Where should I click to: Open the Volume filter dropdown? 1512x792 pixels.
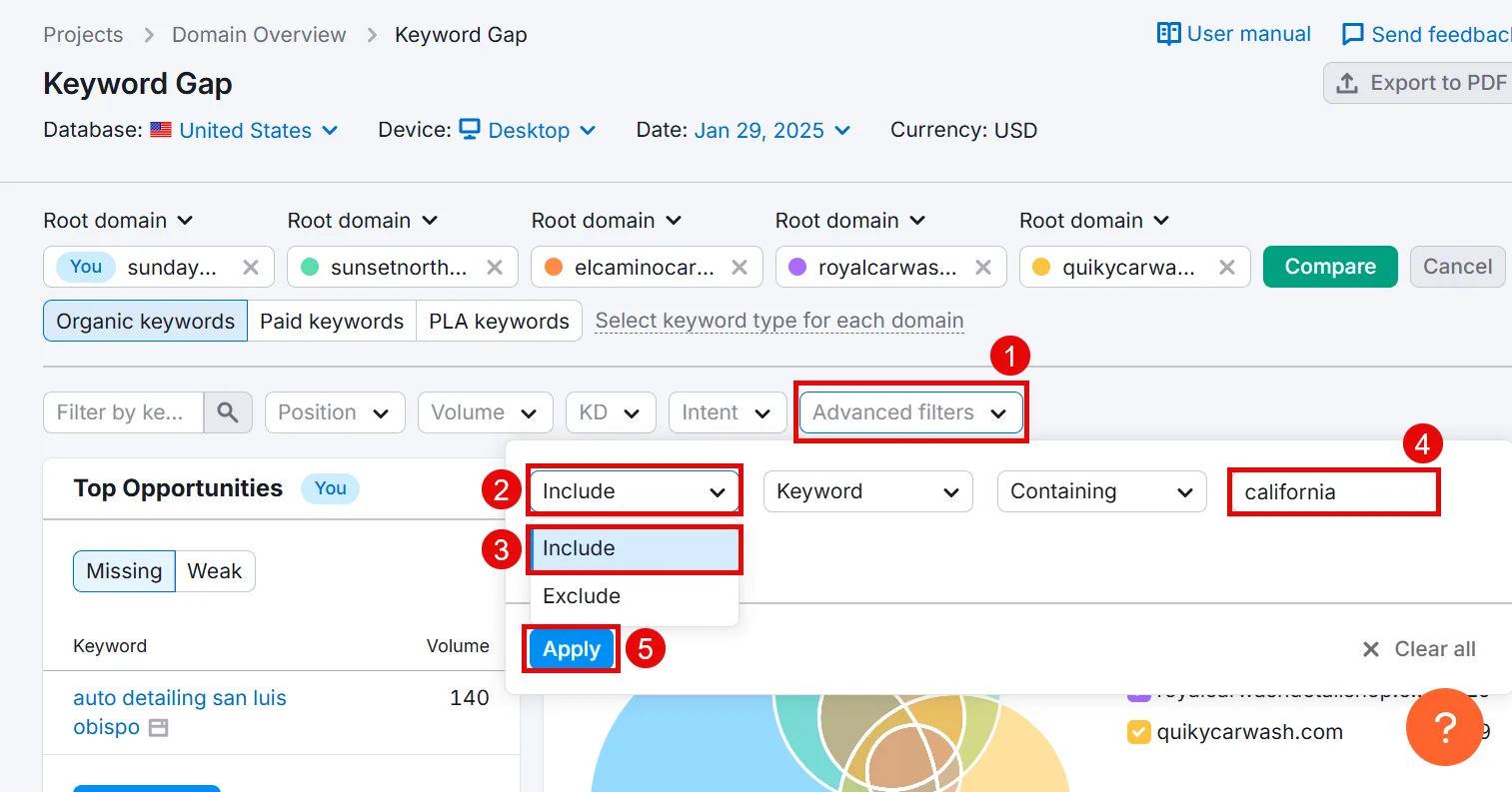pyautogui.click(x=485, y=412)
